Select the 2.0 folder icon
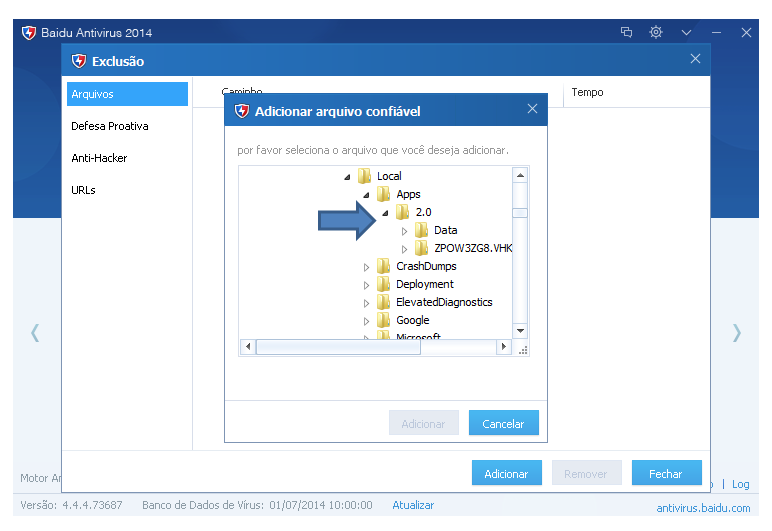 (x=403, y=212)
